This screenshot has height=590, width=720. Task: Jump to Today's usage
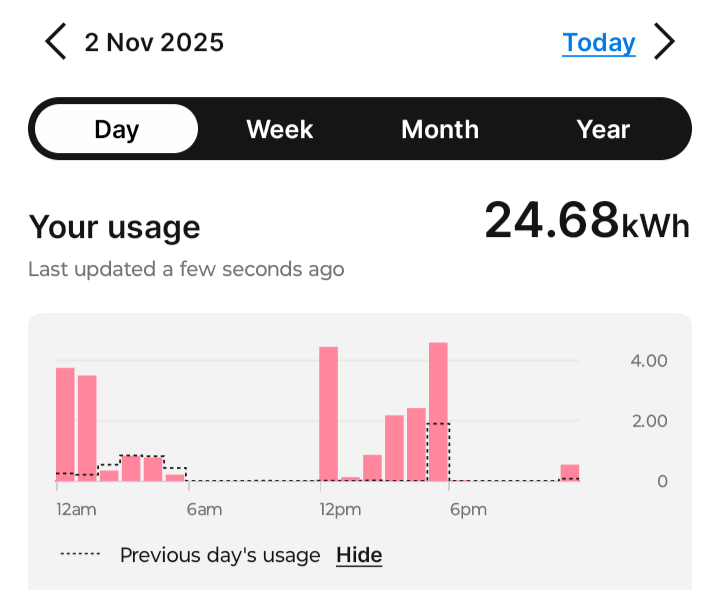599,43
